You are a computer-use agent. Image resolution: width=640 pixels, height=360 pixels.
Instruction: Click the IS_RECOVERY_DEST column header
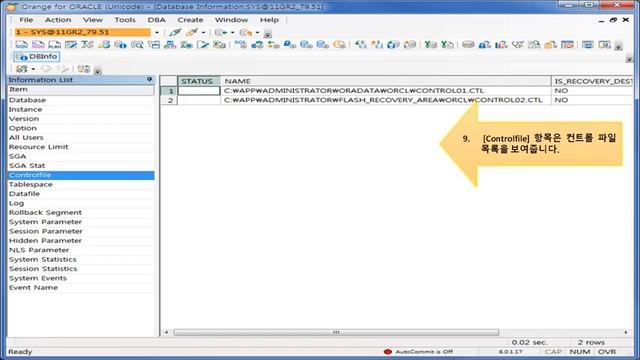tap(592, 81)
